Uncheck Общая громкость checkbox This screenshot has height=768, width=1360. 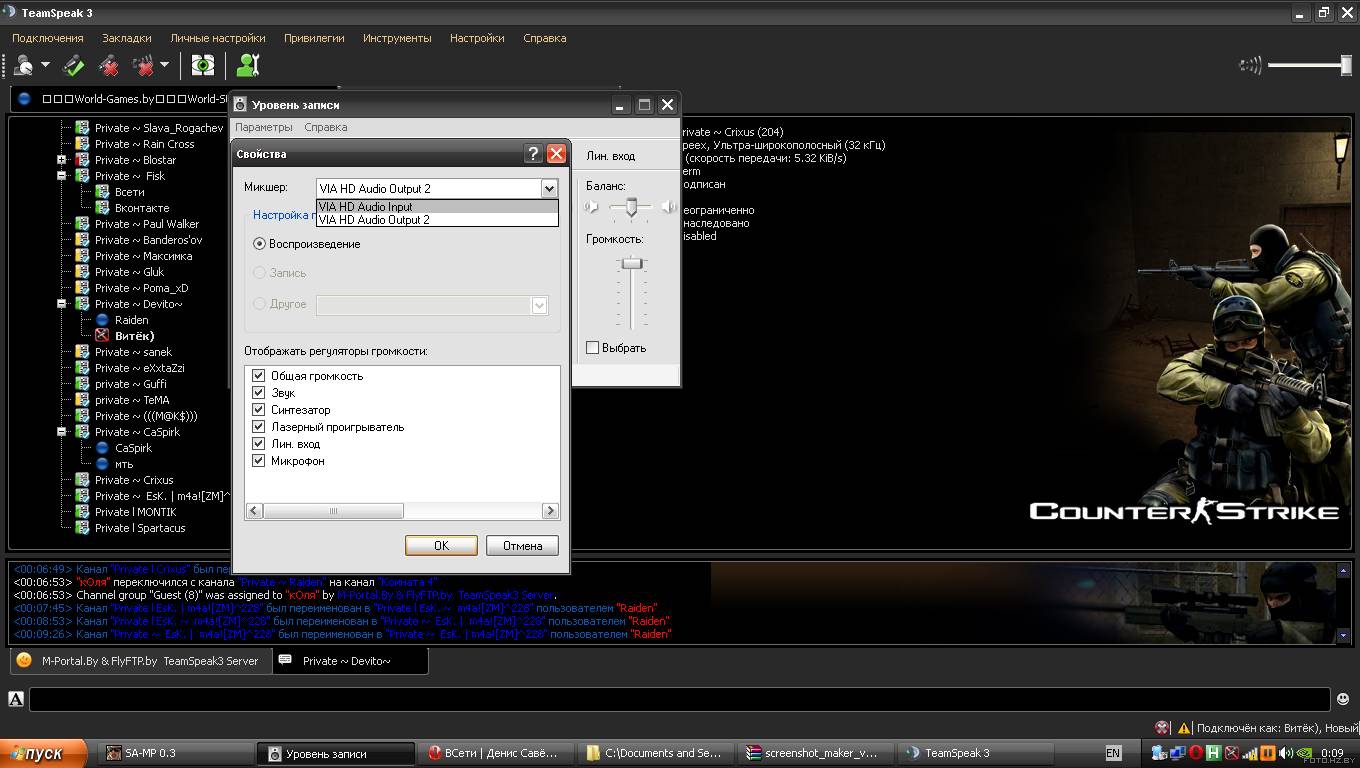point(258,376)
